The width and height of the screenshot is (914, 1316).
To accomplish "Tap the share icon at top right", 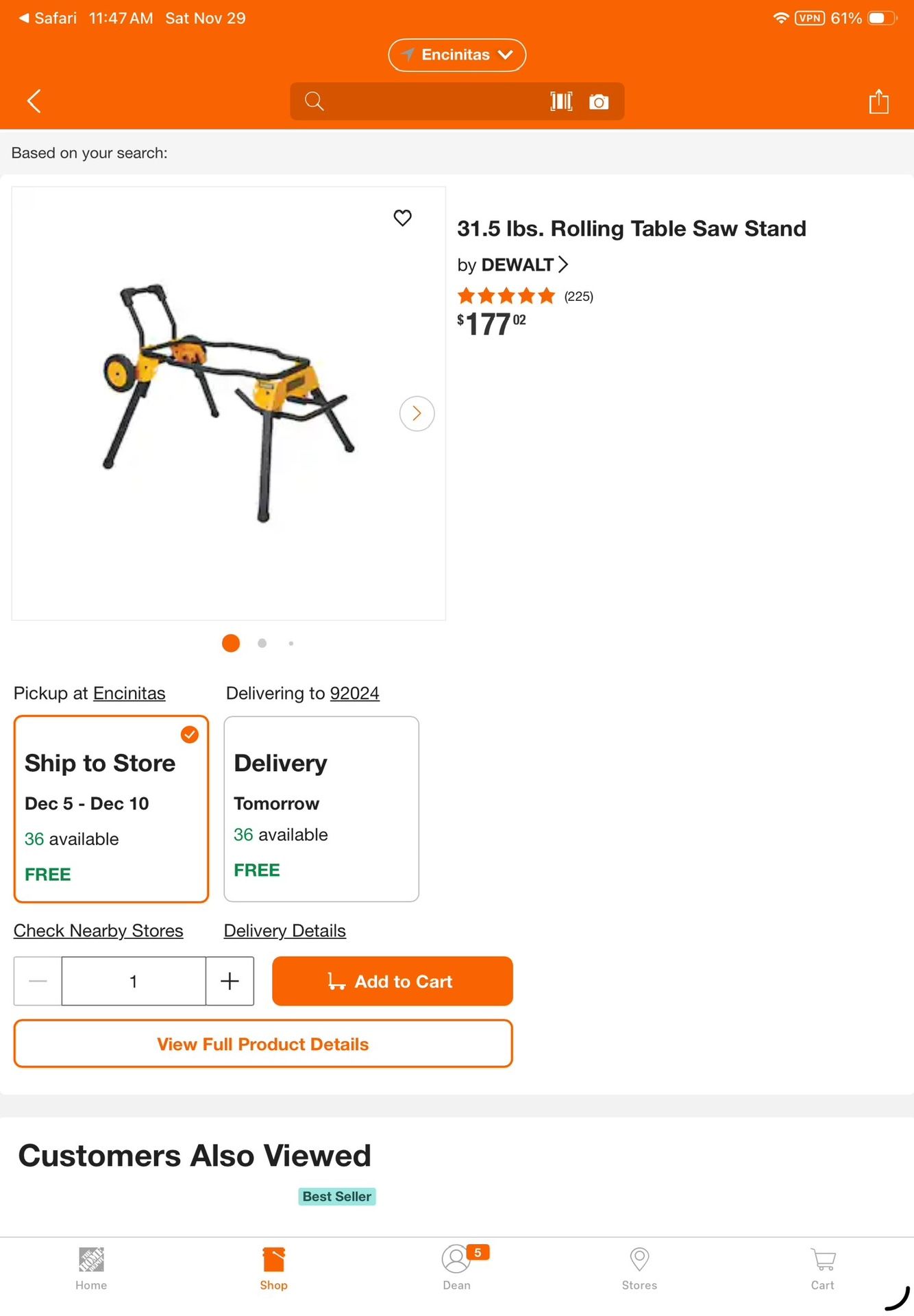I will point(879,101).
